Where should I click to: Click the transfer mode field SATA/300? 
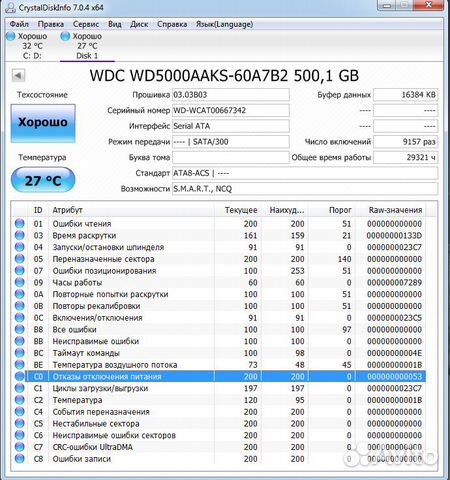[231, 142]
